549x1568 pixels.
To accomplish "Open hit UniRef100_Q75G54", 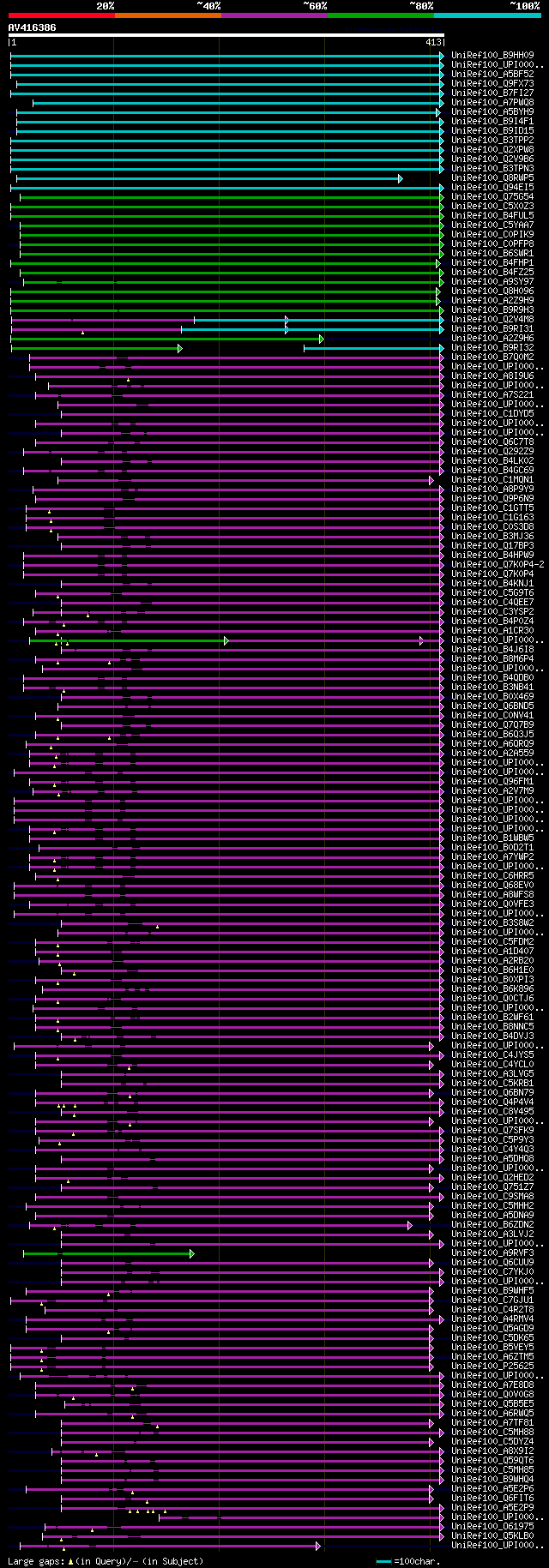I will point(492,197).
